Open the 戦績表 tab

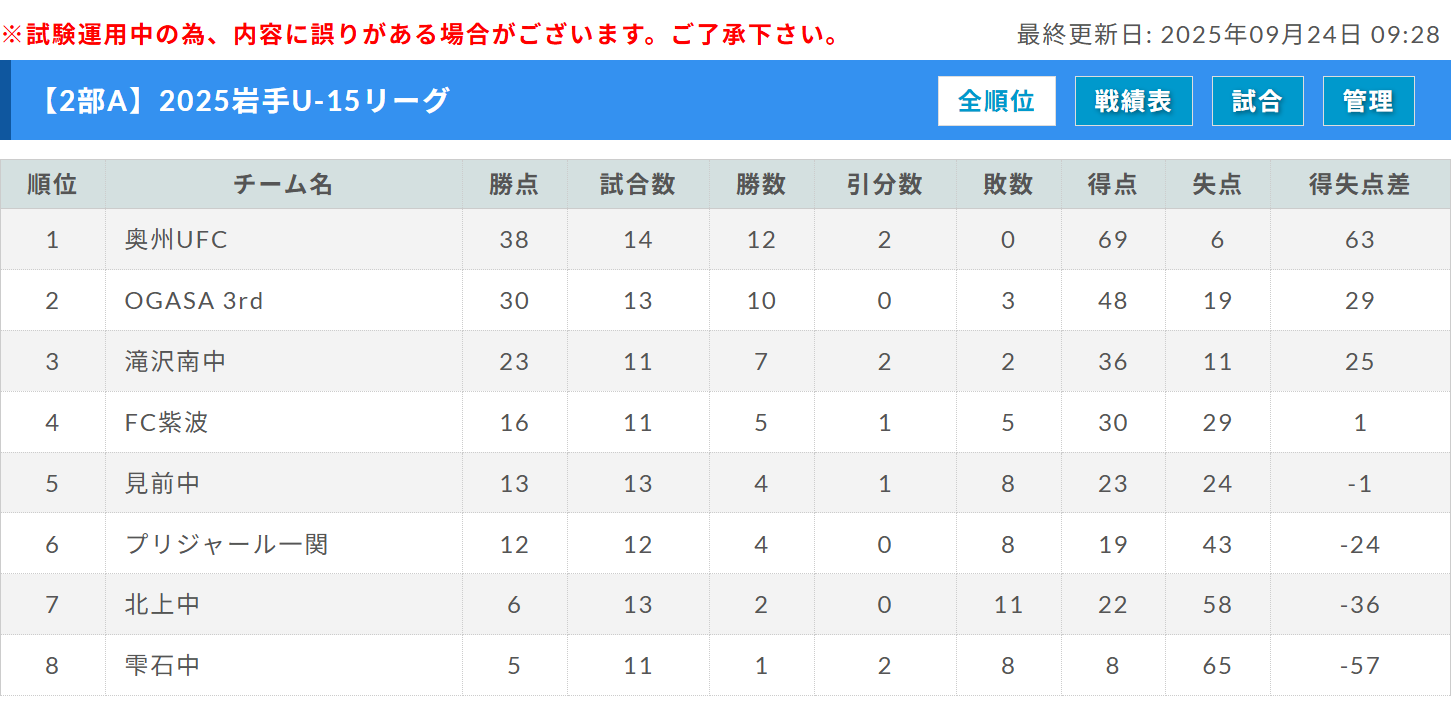pyautogui.click(x=1133, y=101)
